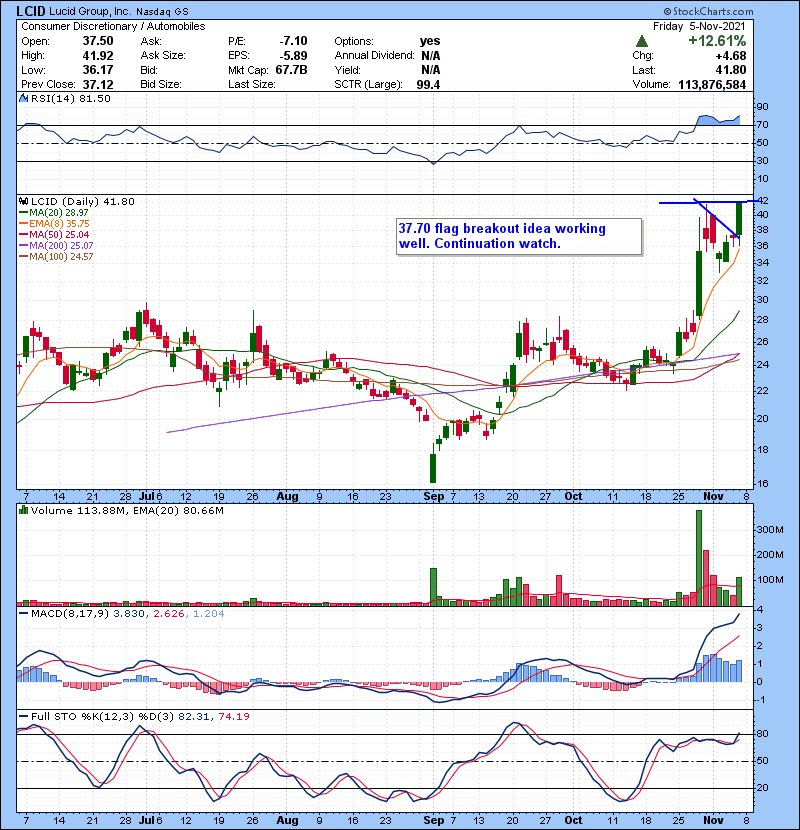Click the Nov label on price chart axis
The width and height of the screenshot is (800, 830).
coord(713,497)
